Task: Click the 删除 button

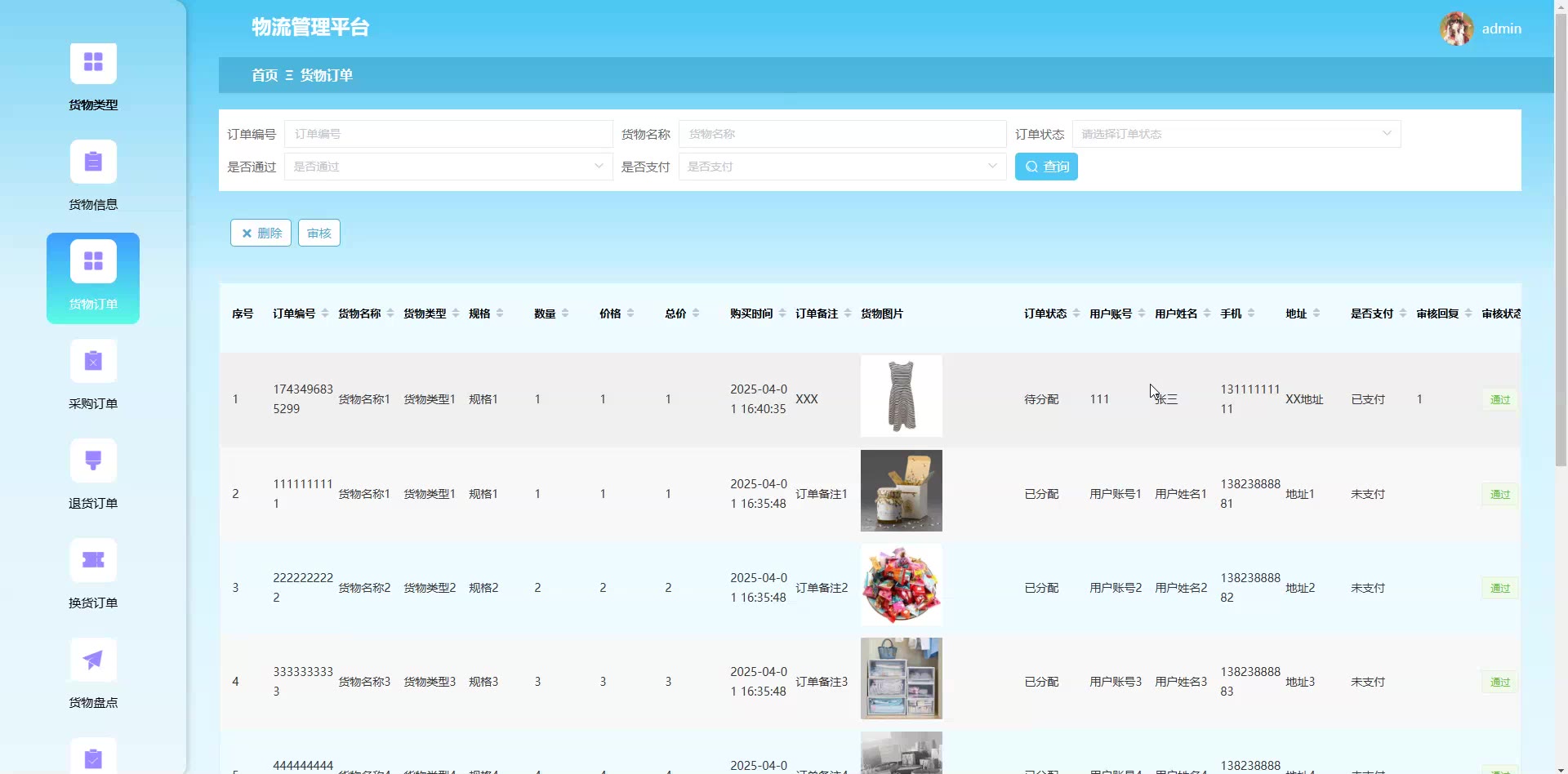Action: click(261, 234)
